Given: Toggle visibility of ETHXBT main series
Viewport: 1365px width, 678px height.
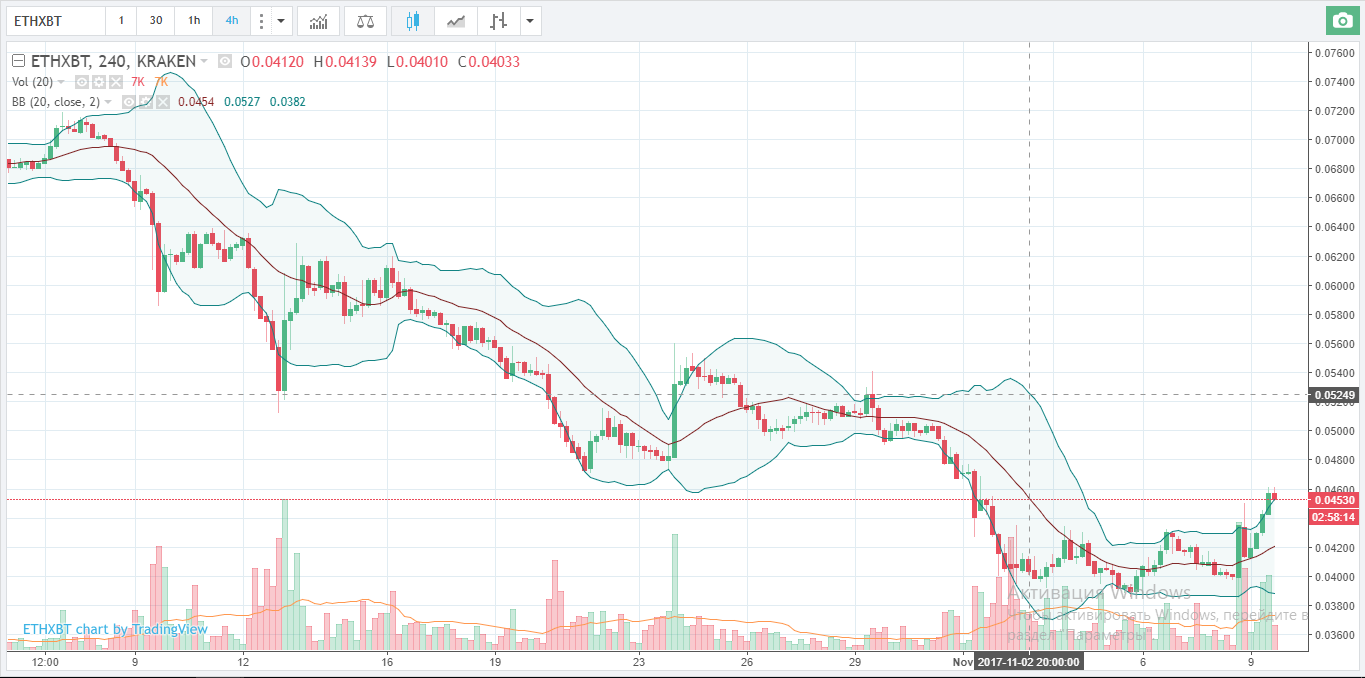Looking at the screenshot, I should coord(225,62).
